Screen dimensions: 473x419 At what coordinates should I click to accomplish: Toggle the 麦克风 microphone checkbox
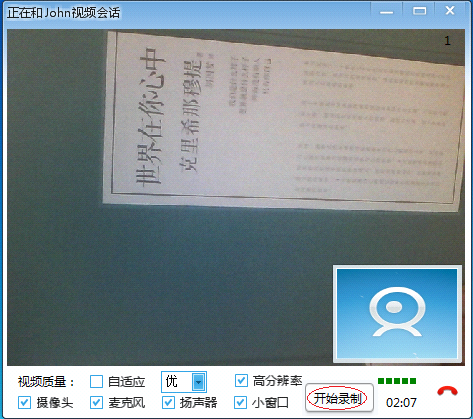point(96,402)
